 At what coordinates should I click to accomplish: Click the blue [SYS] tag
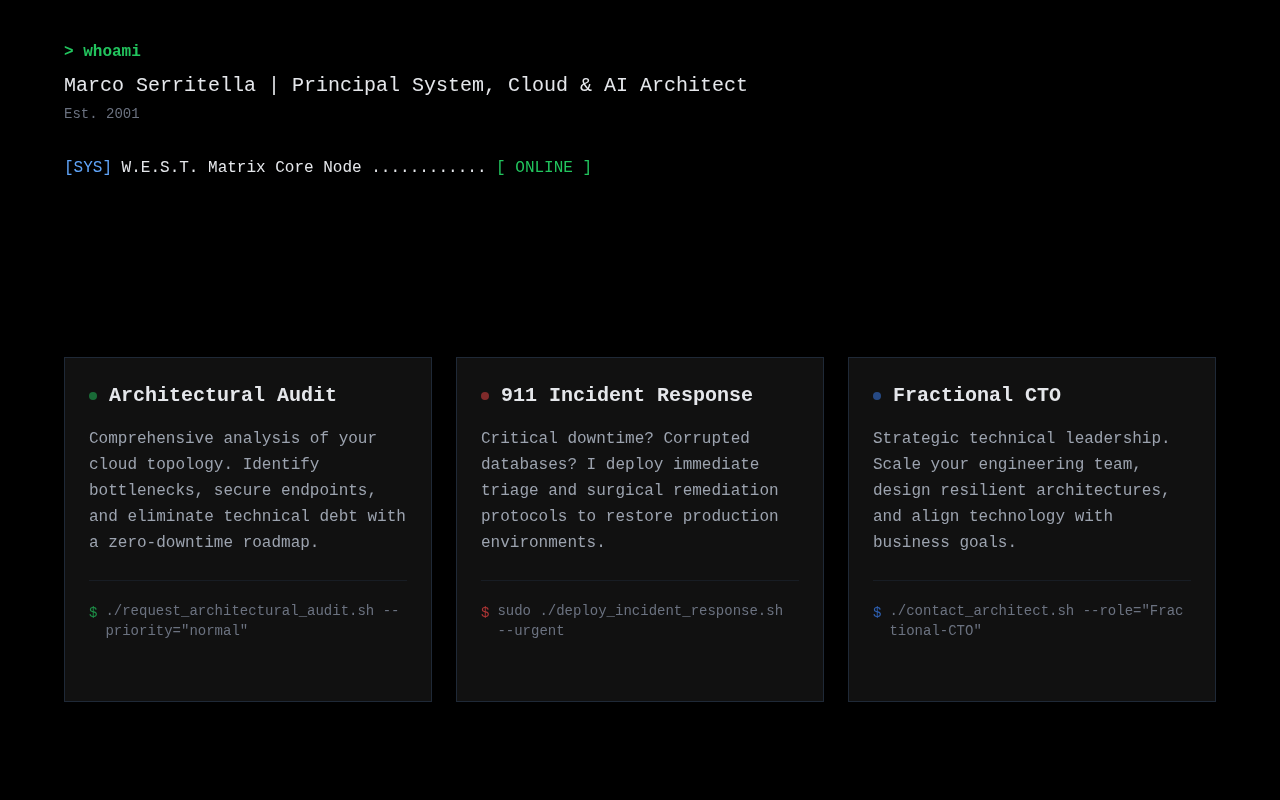pyautogui.click(x=88, y=168)
